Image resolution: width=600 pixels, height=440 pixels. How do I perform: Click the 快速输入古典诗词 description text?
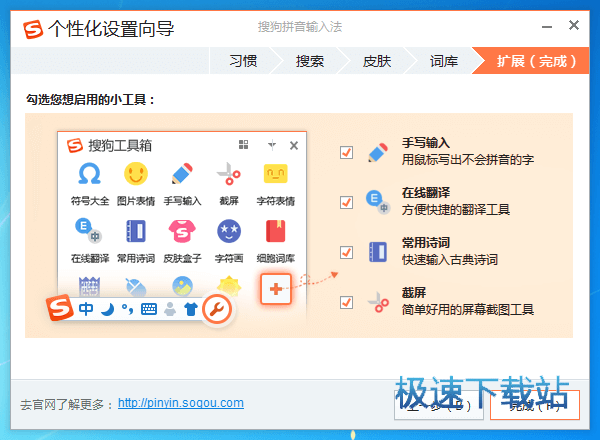[x=450, y=260]
